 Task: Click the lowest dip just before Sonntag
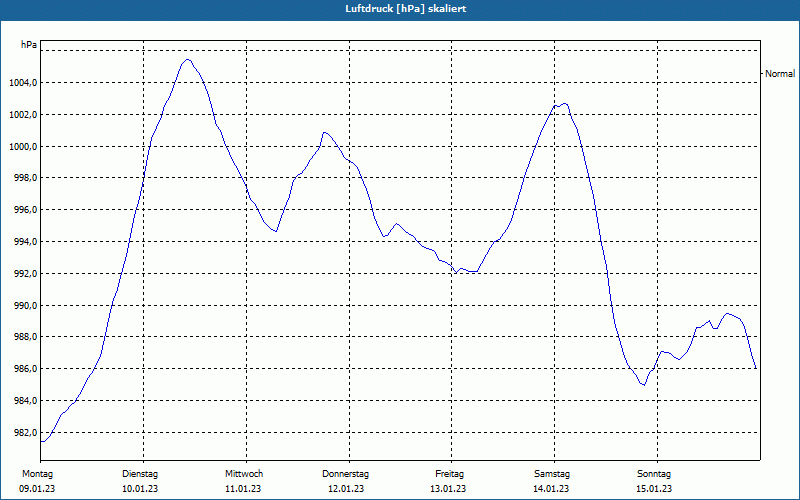[644, 385]
